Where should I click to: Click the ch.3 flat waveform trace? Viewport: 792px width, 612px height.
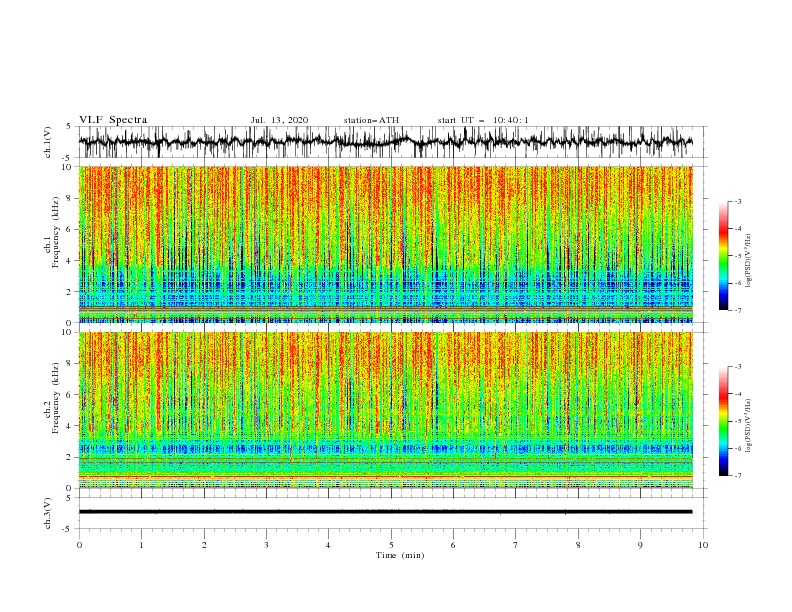(385, 512)
